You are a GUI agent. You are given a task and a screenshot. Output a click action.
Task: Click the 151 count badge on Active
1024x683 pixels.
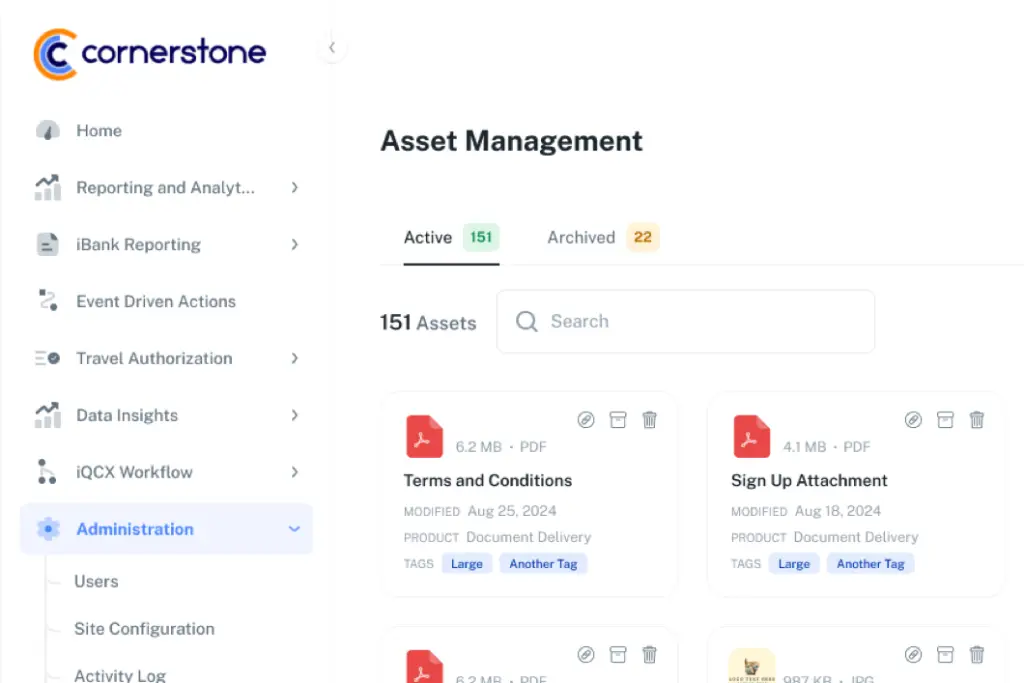(481, 237)
